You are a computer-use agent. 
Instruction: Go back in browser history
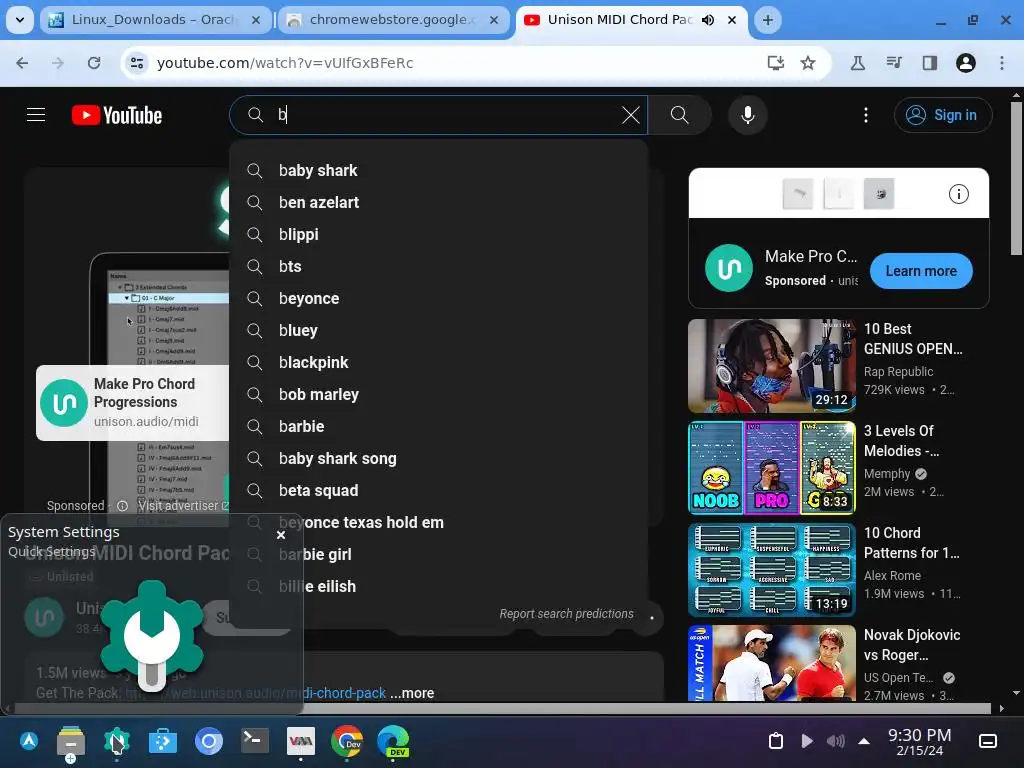[x=22, y=63]
